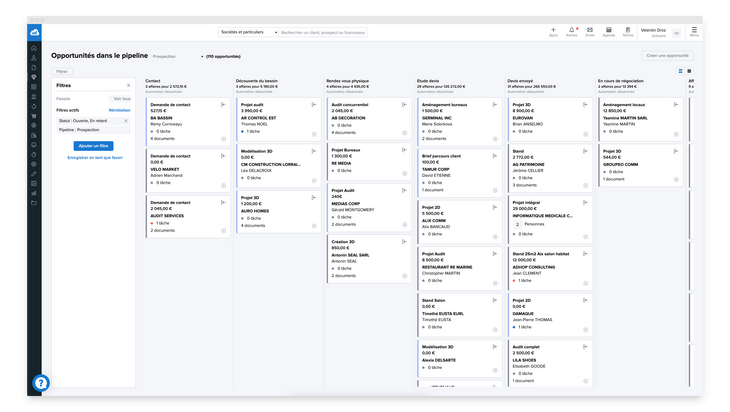
Task: Close the Filtres panel
Action: coord(128,86)
